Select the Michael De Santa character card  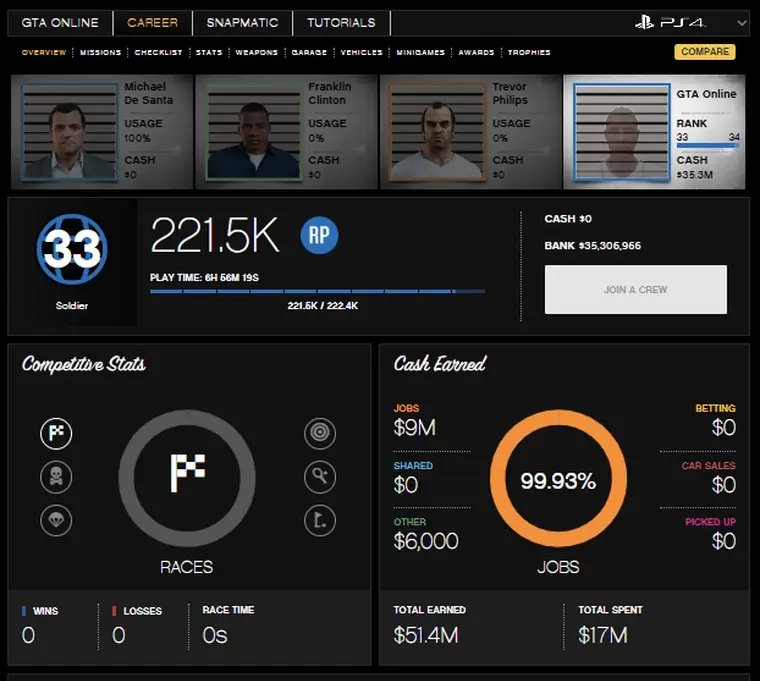[x=102, y=132]
